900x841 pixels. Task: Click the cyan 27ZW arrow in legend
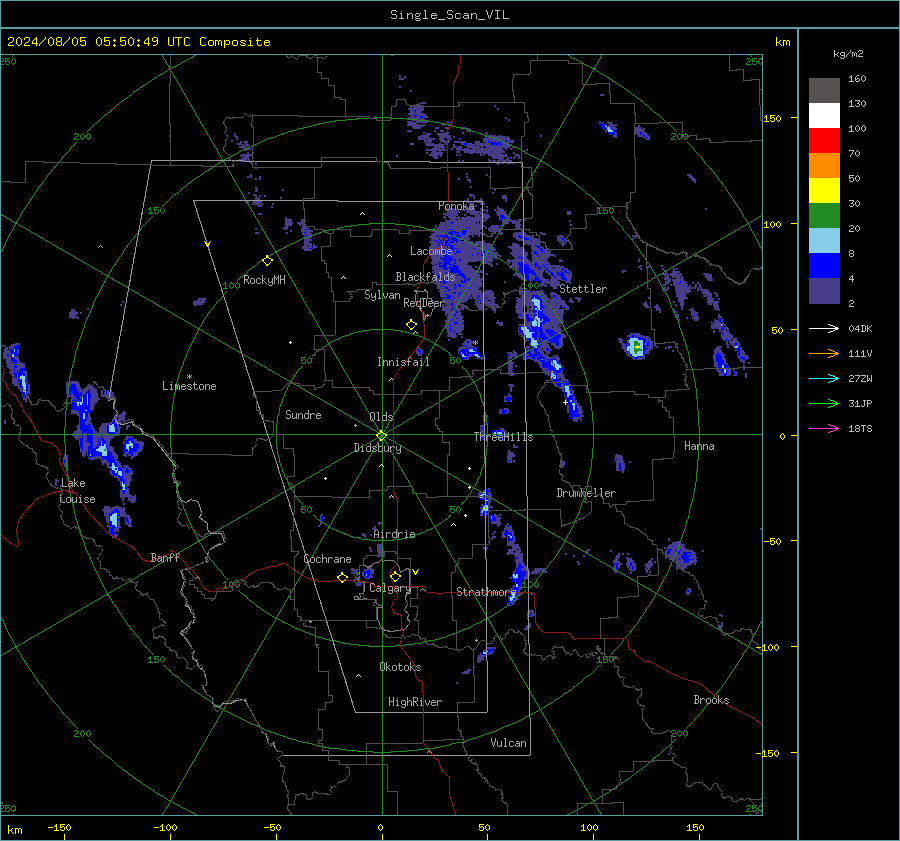824,379
